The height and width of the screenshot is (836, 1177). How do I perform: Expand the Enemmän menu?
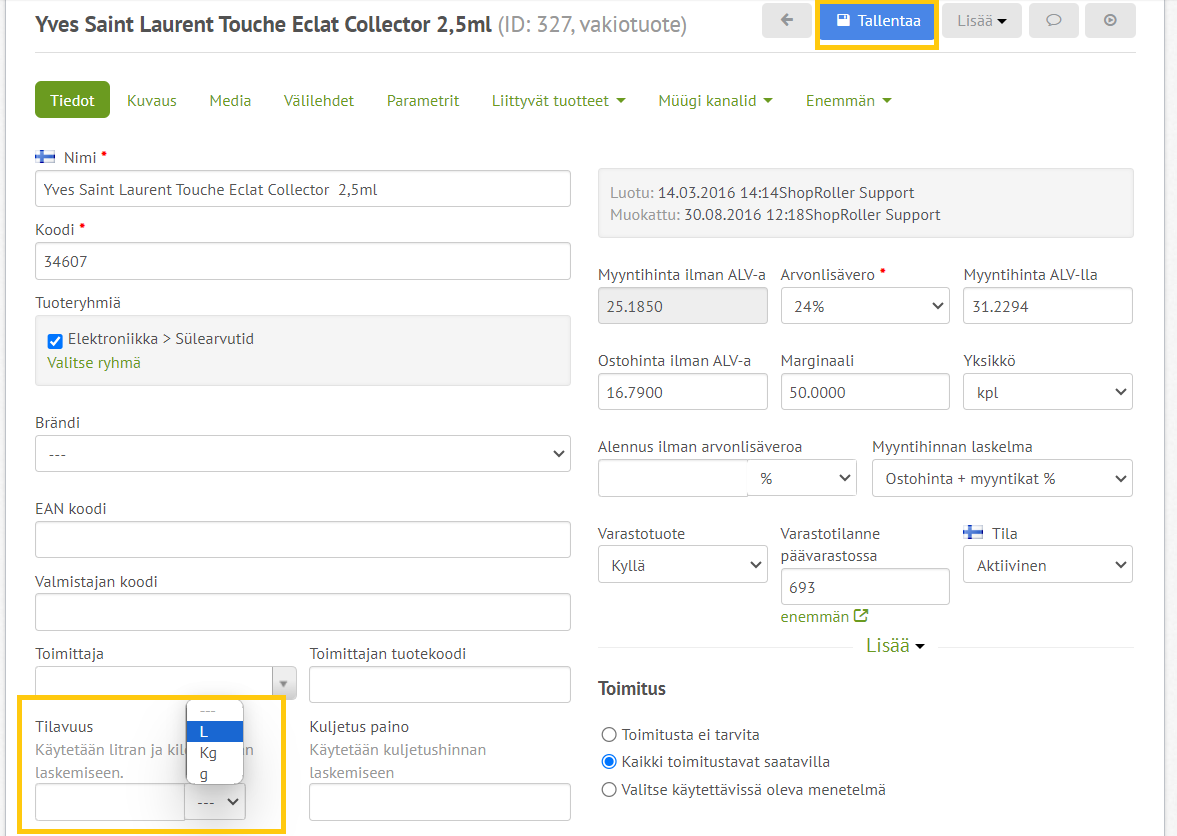coord(848,101)
